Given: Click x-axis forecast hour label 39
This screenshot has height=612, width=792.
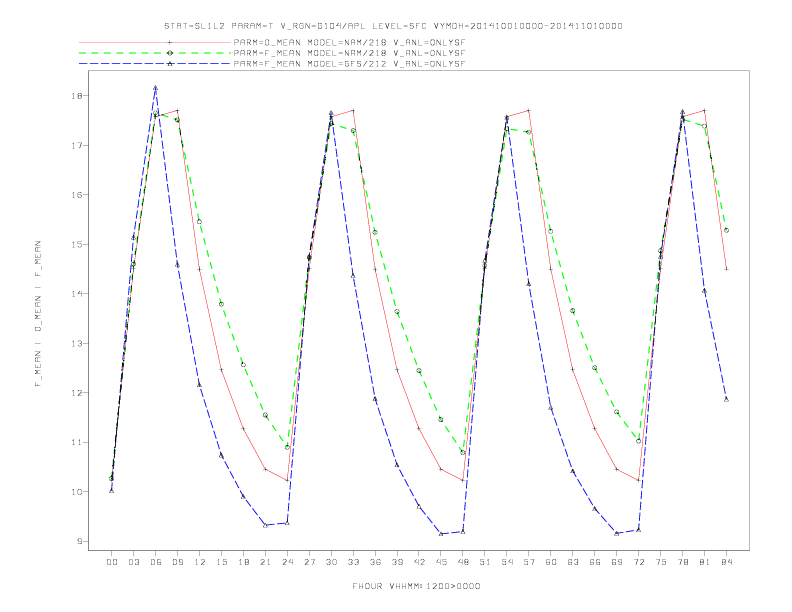Looking at the screenshot, I should coord(398,562).
